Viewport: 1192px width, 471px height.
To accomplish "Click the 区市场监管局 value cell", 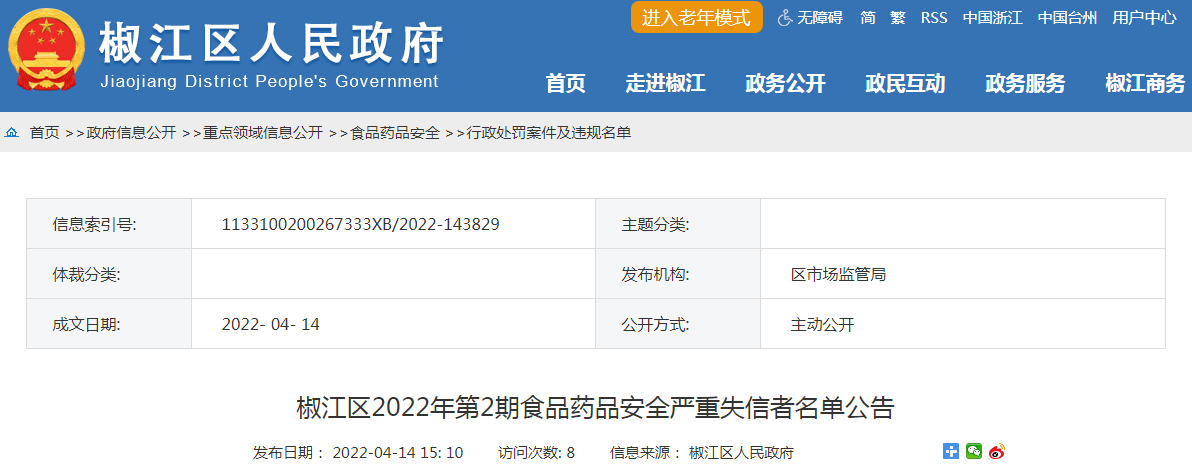I will pyautogui.click(x=962, y=273).
